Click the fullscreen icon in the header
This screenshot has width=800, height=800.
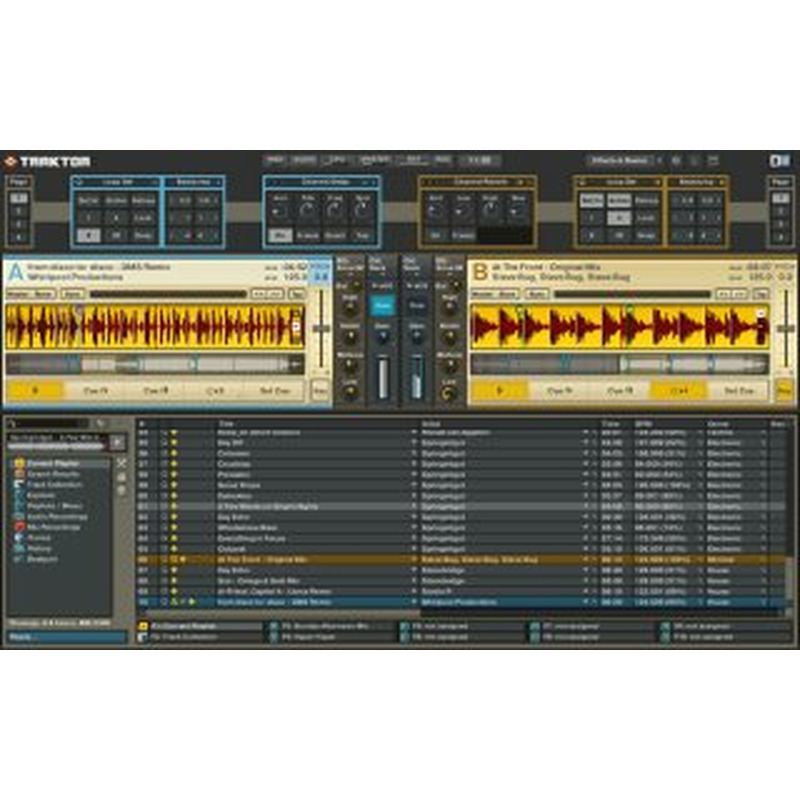pos(713,161)
